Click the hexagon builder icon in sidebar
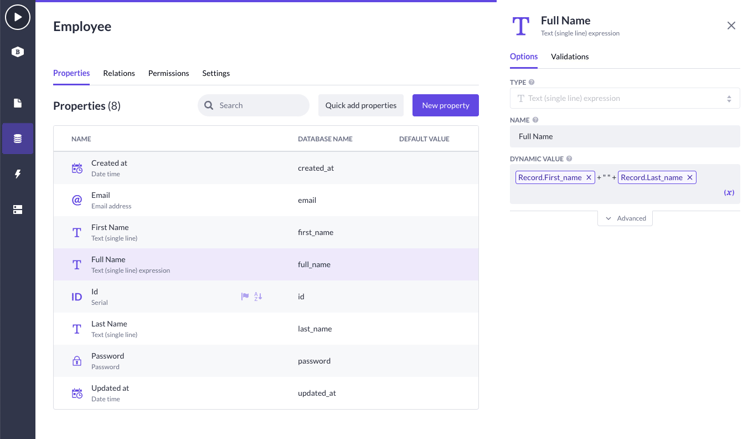Viewport: 753px width, 439px height. point(17,52)
